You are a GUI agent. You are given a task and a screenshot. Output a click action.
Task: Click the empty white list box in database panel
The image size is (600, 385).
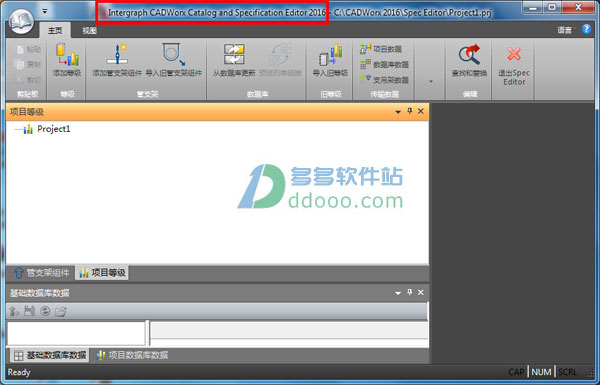[76, 333]
